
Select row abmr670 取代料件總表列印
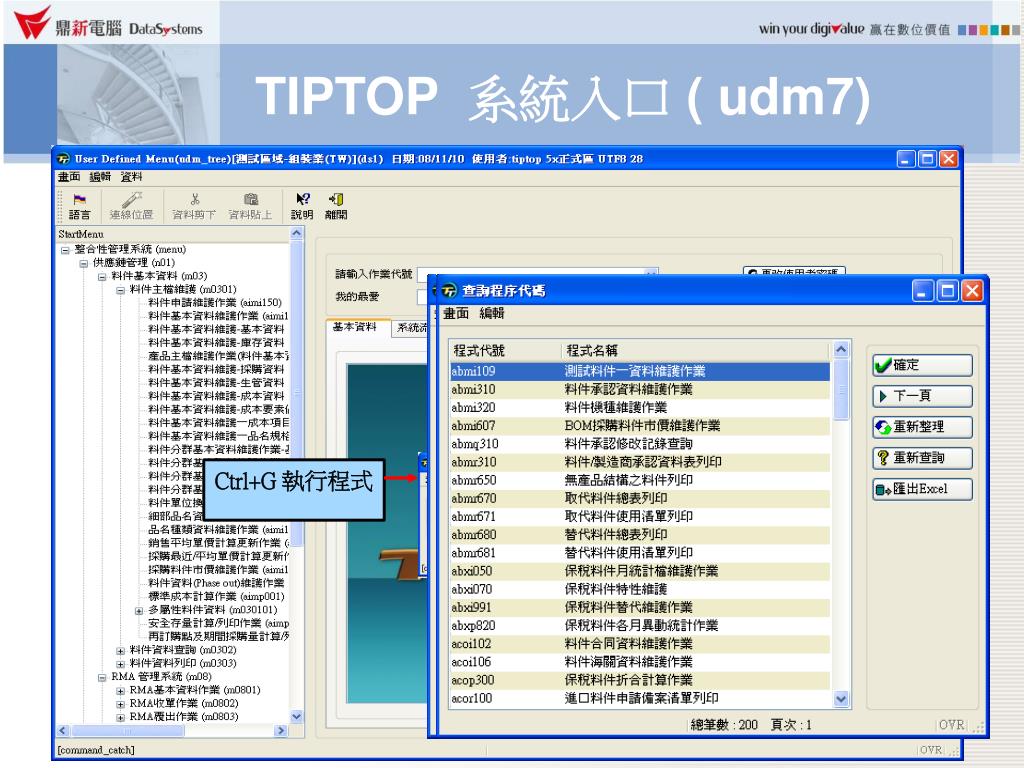[640, 498]
